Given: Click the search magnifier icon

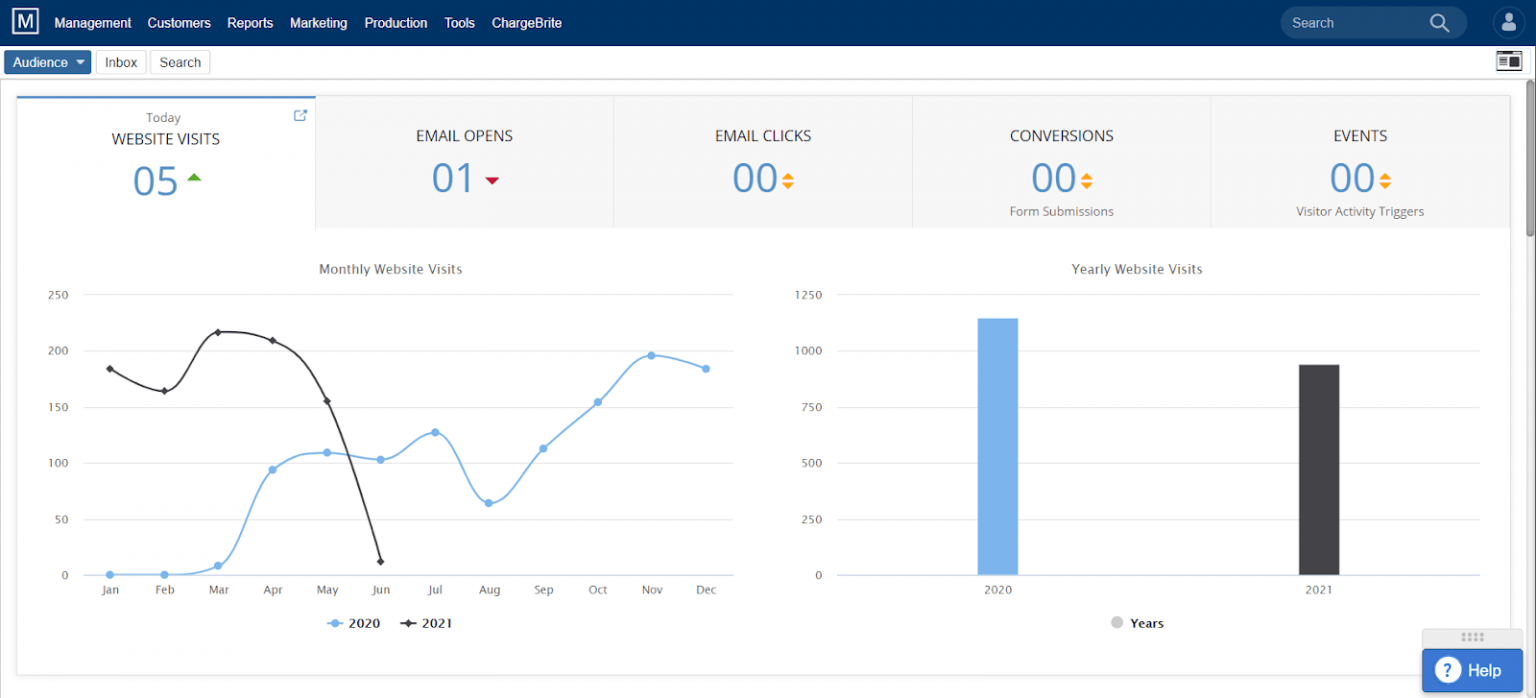Looking at the screenshot, I should (x=1439, y=22).
